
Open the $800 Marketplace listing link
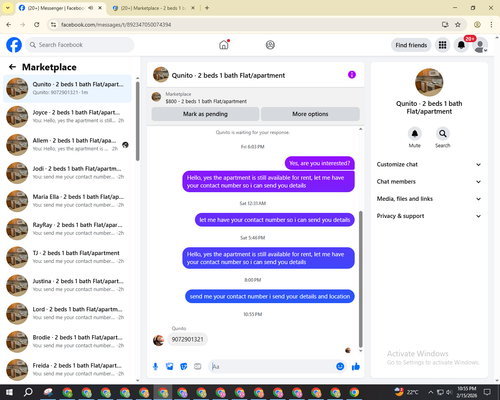(206, 101)
